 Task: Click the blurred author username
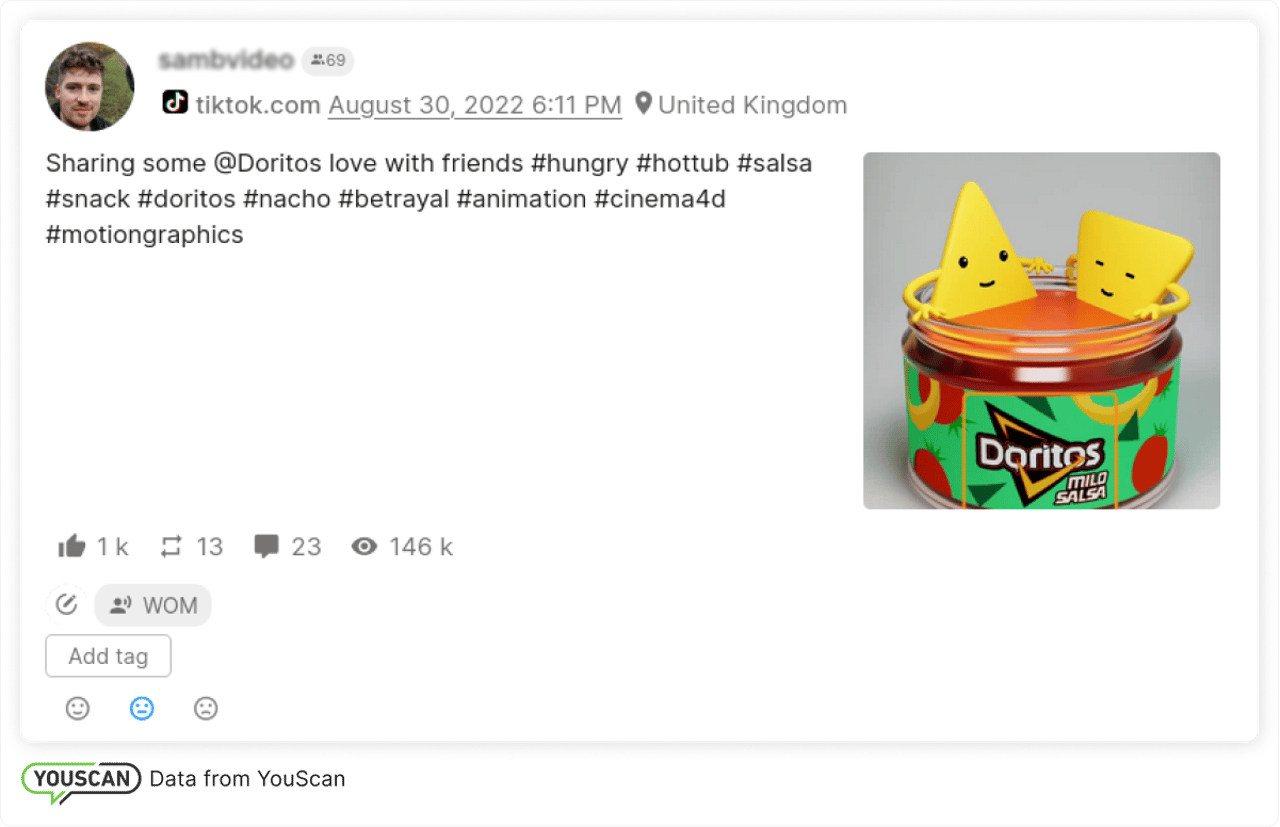point(226,60)
